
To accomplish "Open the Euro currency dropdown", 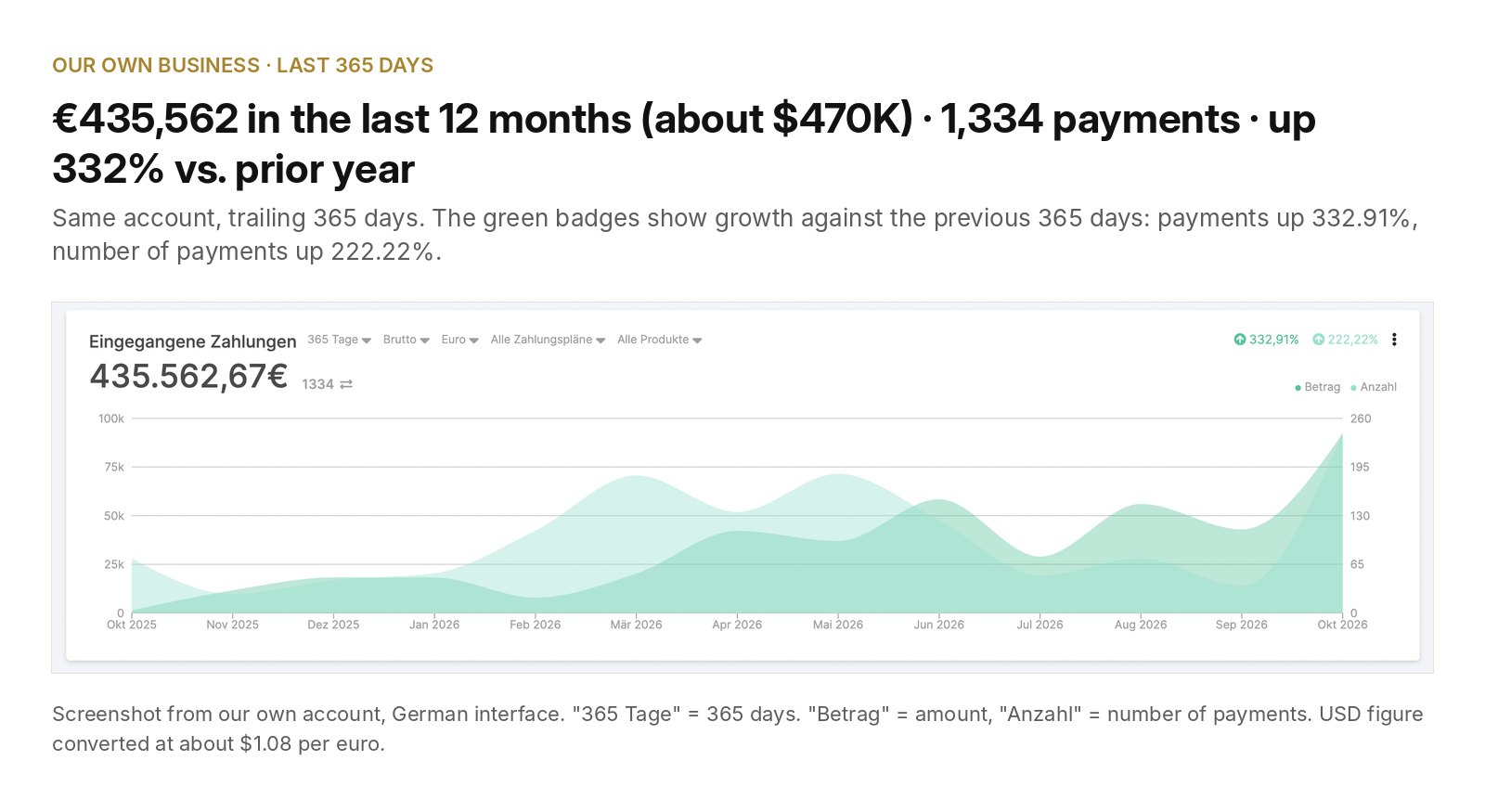I will coord(459,340).
